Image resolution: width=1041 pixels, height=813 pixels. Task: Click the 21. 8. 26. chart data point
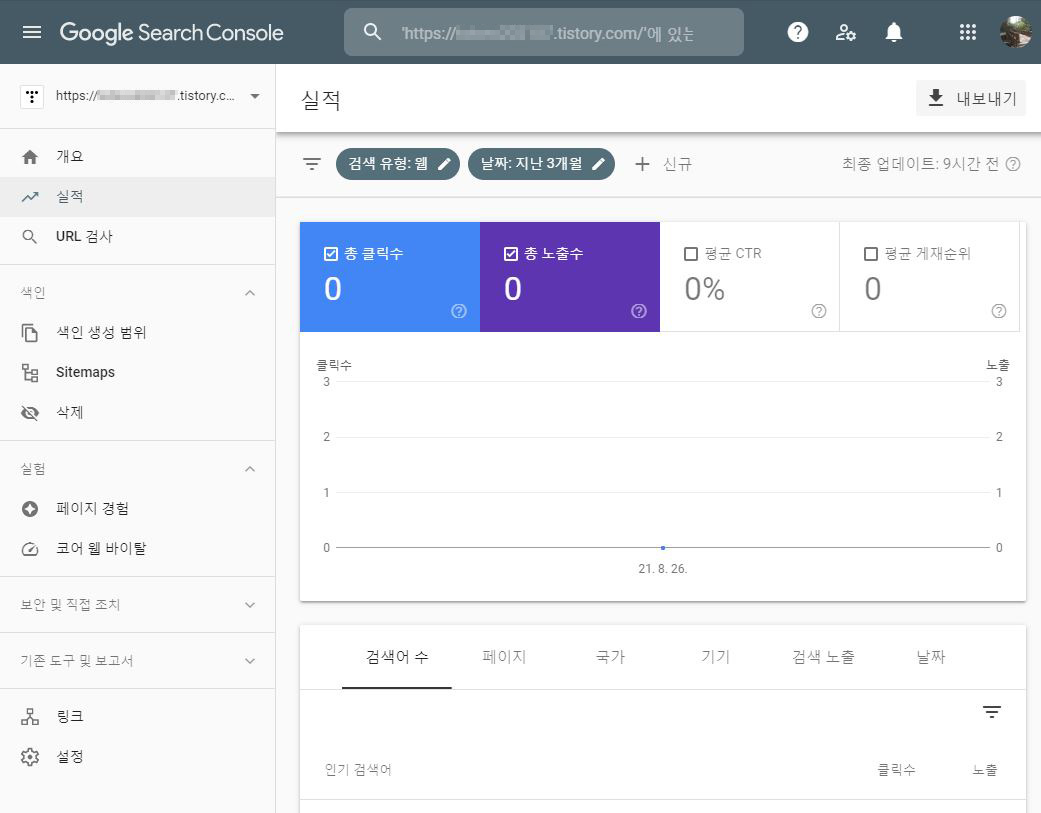tap(663, 548)
